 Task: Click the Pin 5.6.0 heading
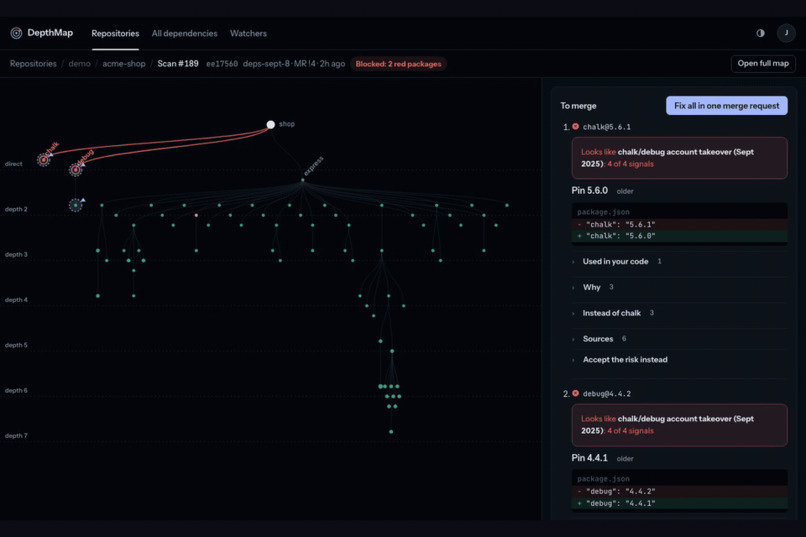point(590,191)
